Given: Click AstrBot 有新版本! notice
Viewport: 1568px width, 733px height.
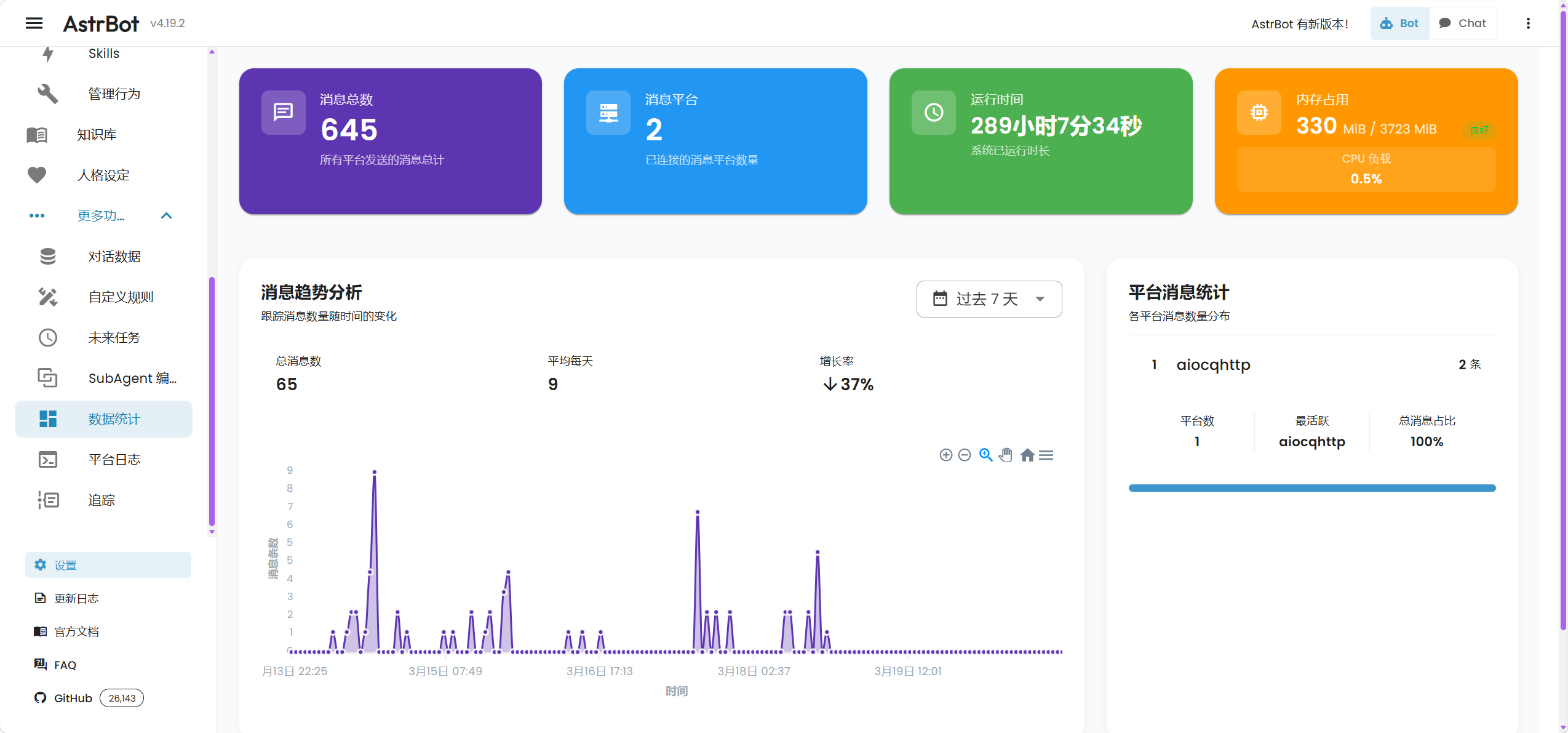Looking at the screenshot, I should [1300, 24].
